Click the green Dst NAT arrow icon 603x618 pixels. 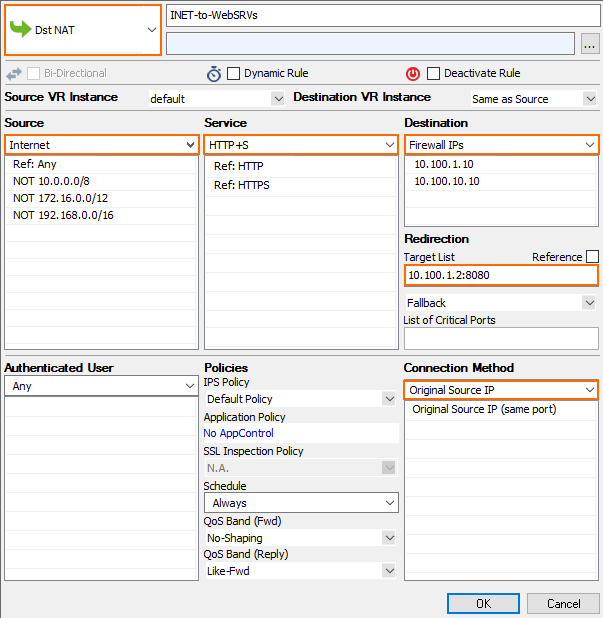(x=20, y=29)
